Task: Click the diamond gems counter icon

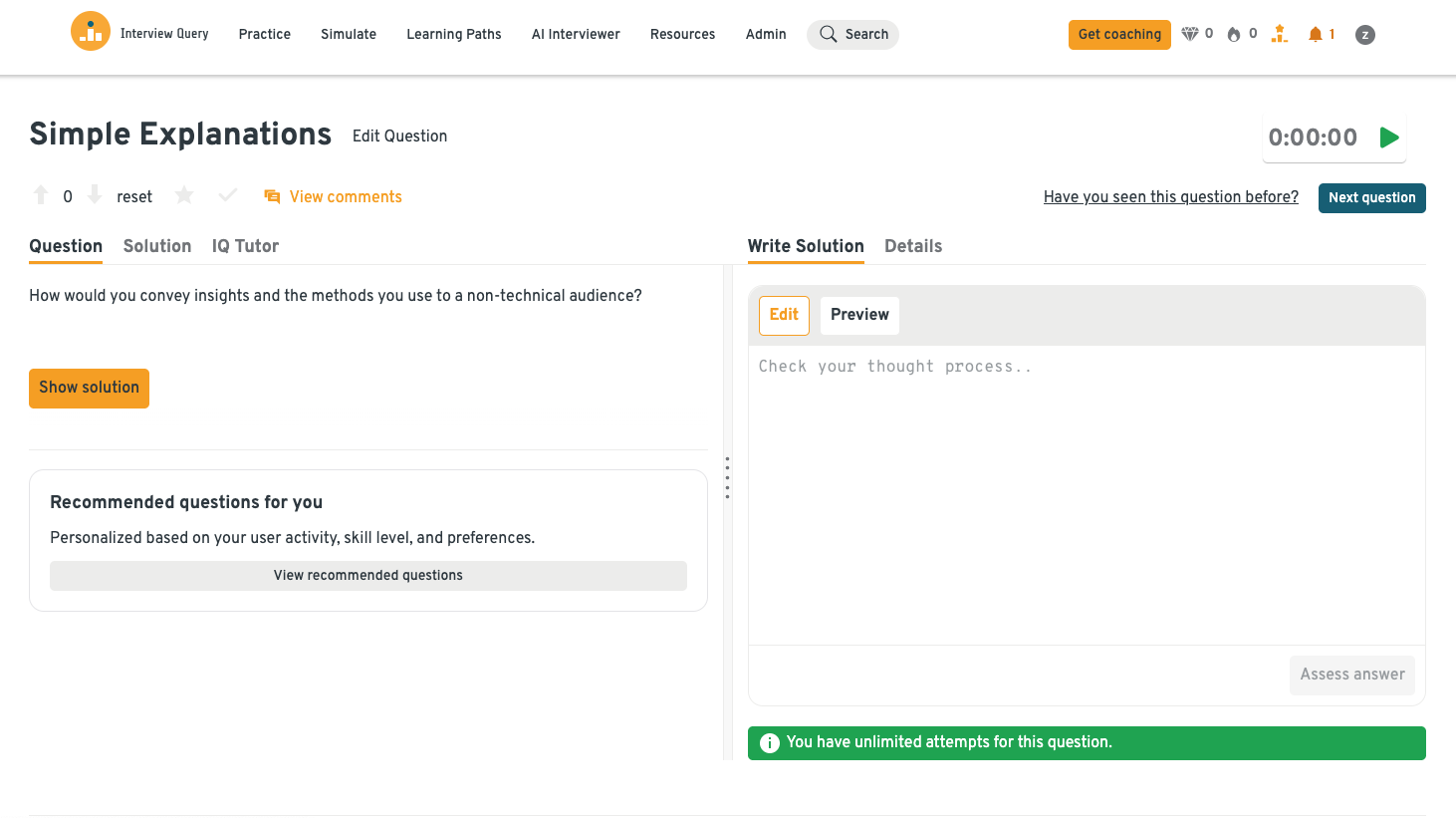Action: 1189,35
